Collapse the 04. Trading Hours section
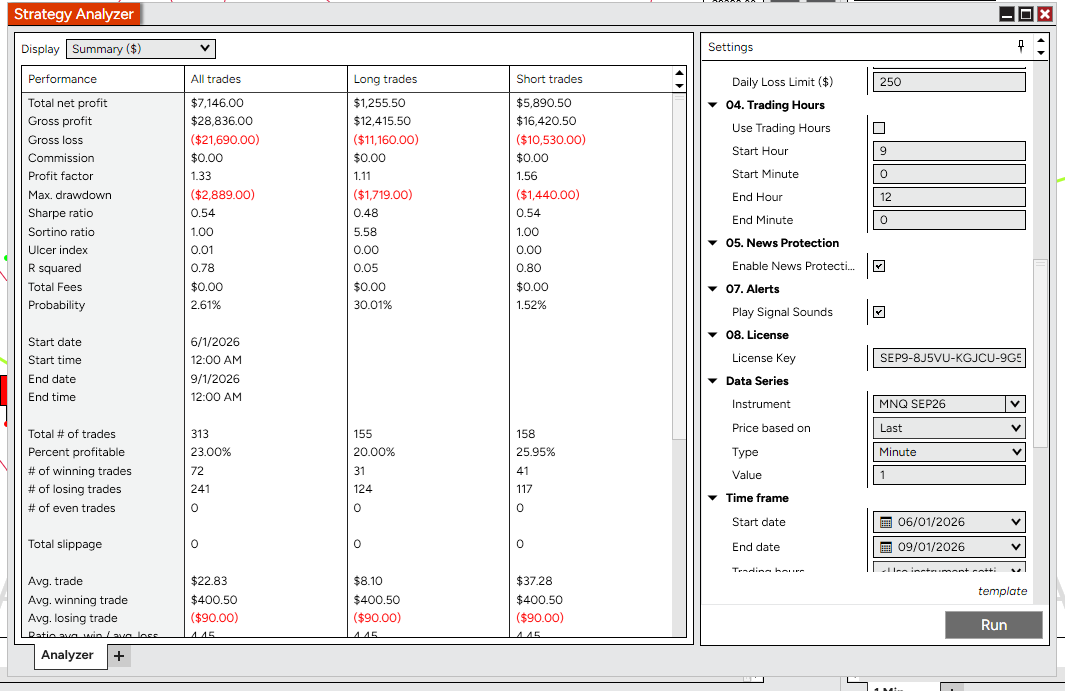This screenshot has width=1065, height=691. coord(712,105)
